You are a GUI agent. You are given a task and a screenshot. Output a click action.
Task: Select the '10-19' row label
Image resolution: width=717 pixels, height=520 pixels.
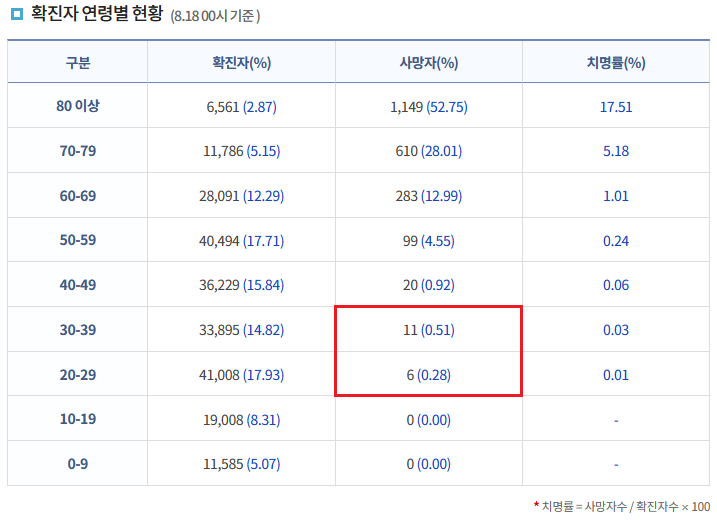[78, 419]
